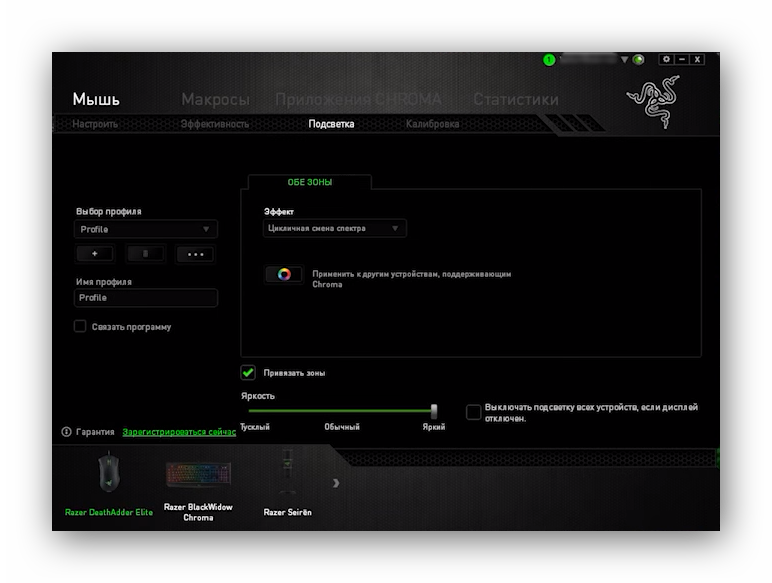Click the green status orb icon
Viewport: 772px width, 583px height.
639,60
